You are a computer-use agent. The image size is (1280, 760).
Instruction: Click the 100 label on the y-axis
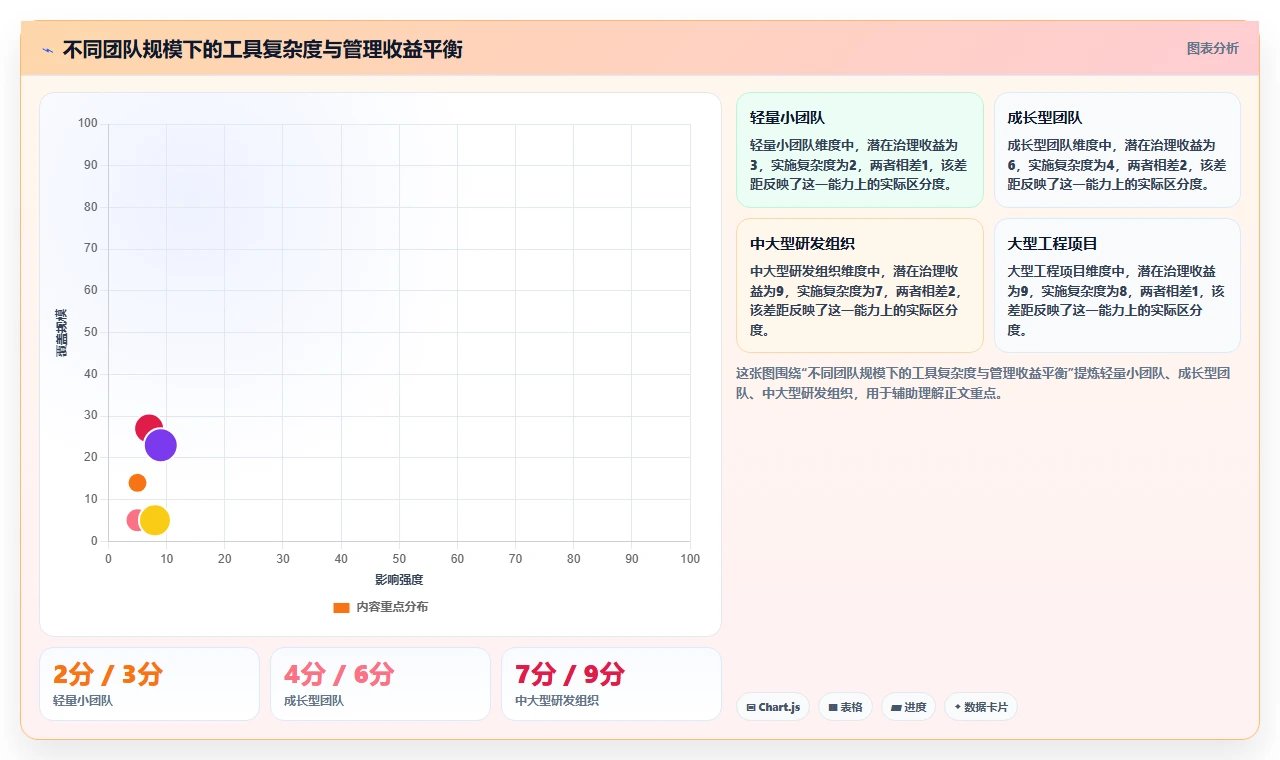tap(88, 124)
